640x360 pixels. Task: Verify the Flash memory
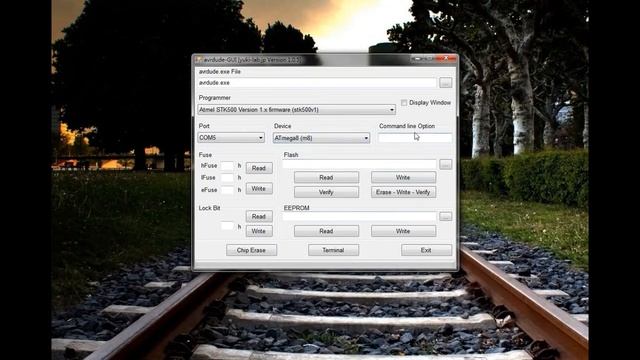point(326,192)
